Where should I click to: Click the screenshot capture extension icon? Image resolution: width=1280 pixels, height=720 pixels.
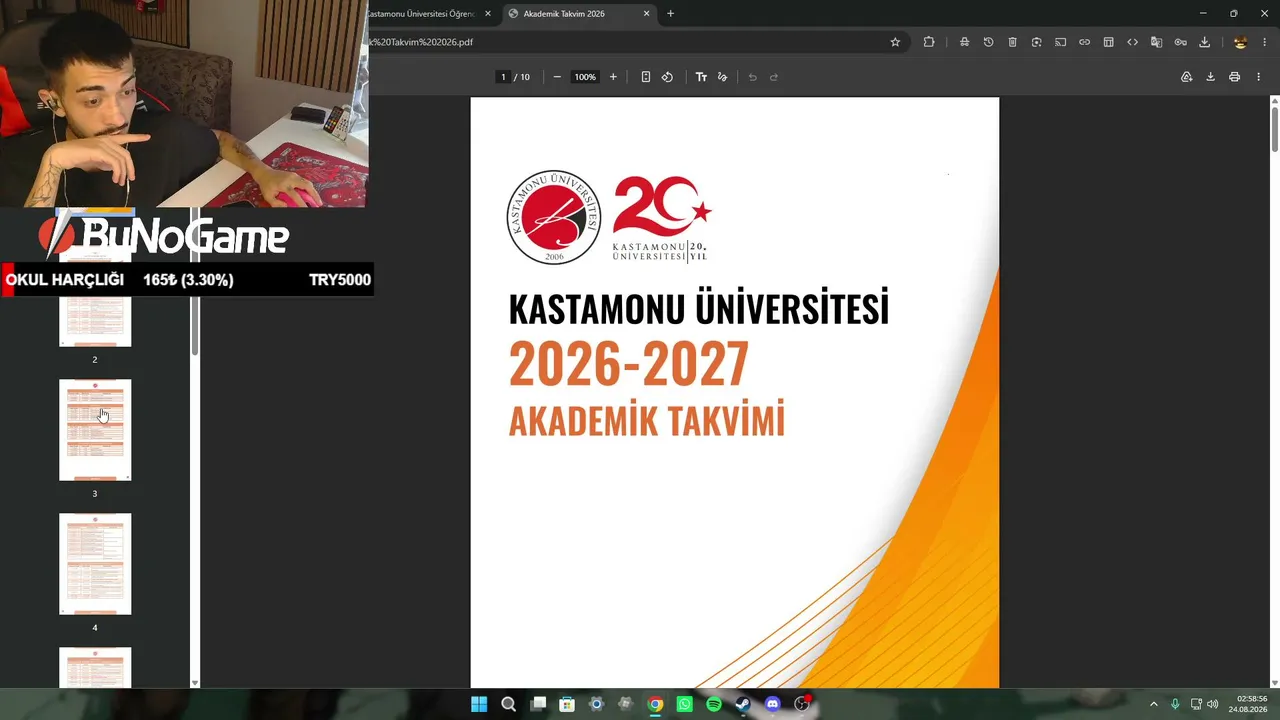pyautogui.click(x=1036, y=42)
